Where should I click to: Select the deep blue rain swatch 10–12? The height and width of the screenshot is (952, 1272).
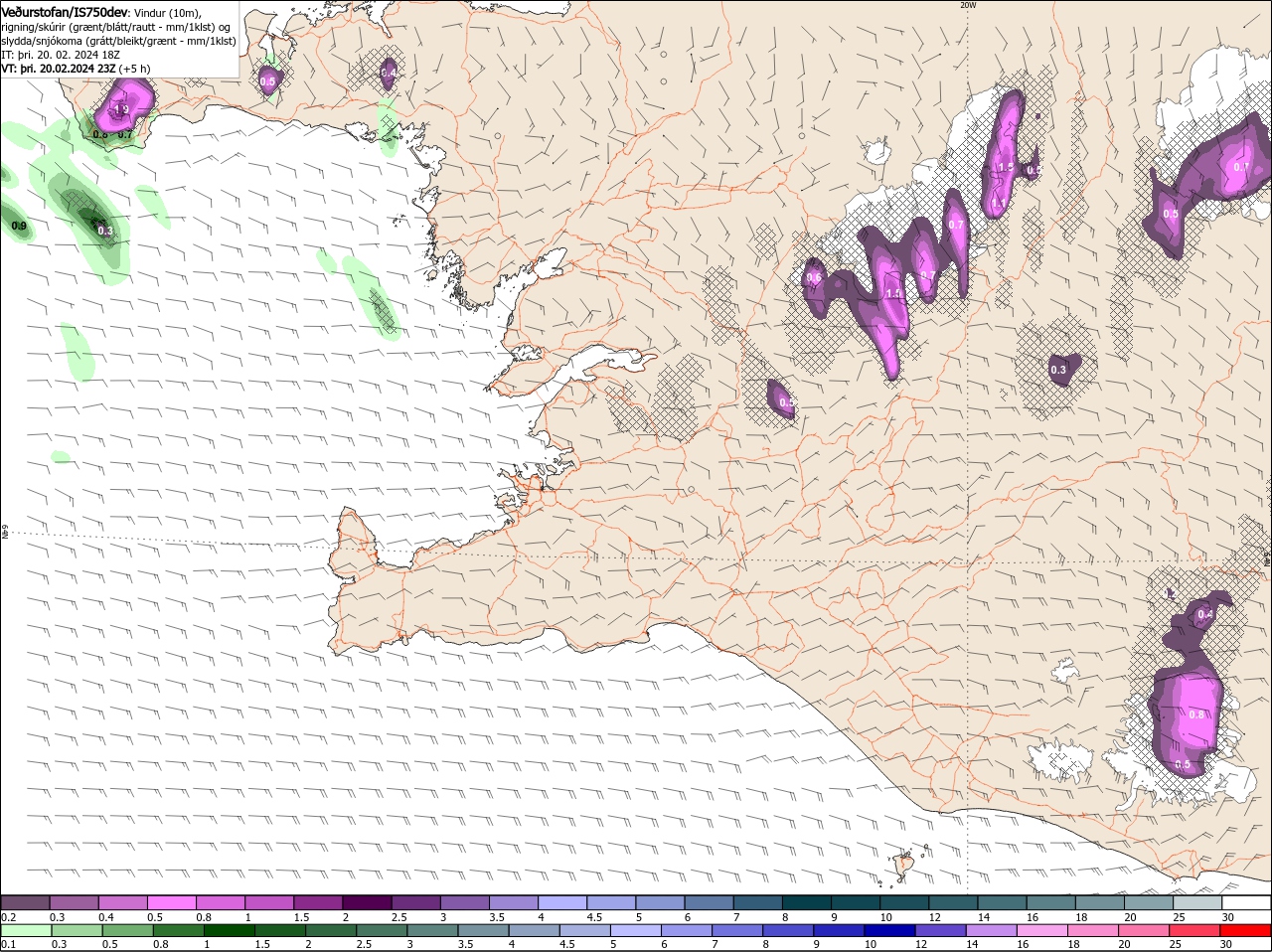pos(891,930)
